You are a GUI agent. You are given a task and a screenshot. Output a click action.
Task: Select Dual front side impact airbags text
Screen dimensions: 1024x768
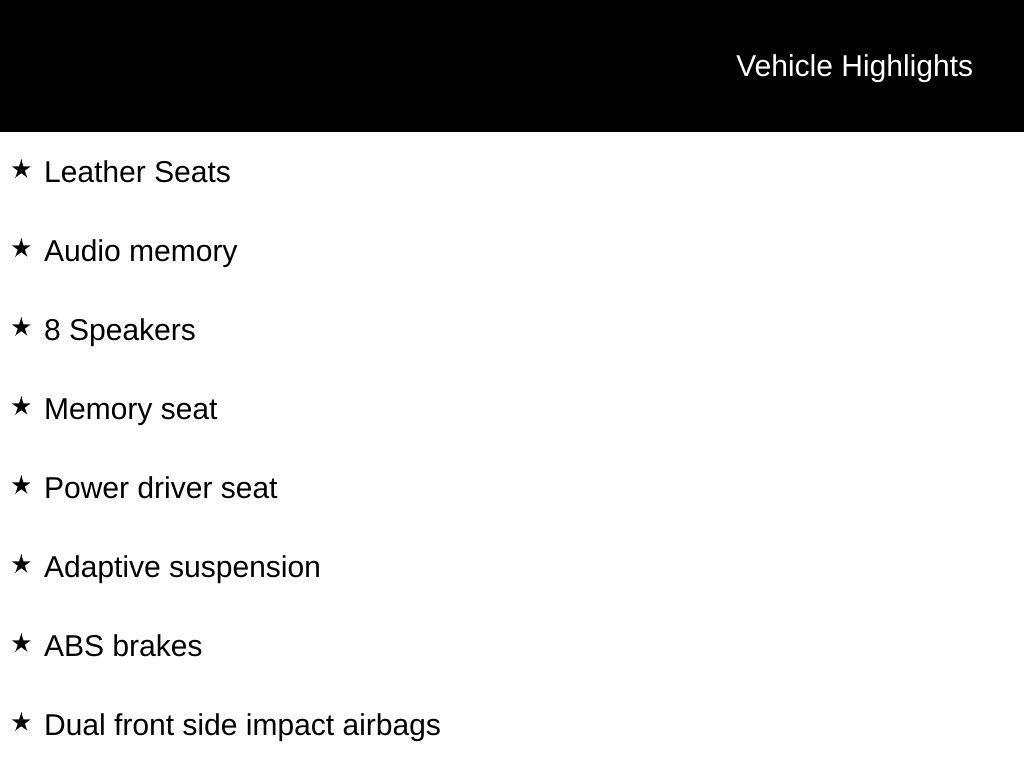242,726
